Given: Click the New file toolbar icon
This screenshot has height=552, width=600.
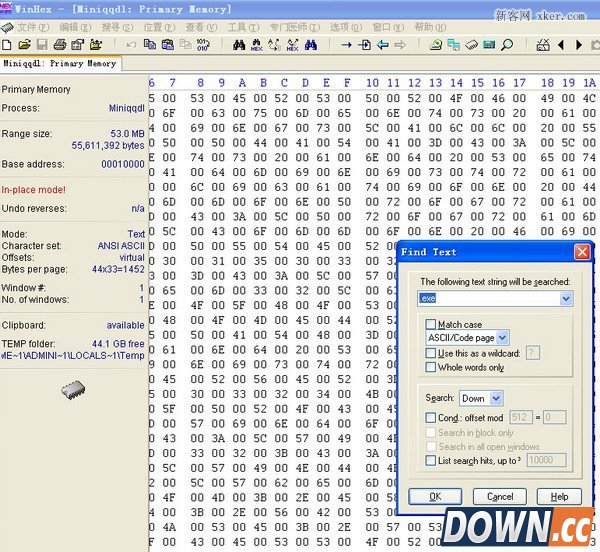Looking at the screenshot, I should 8,45.
